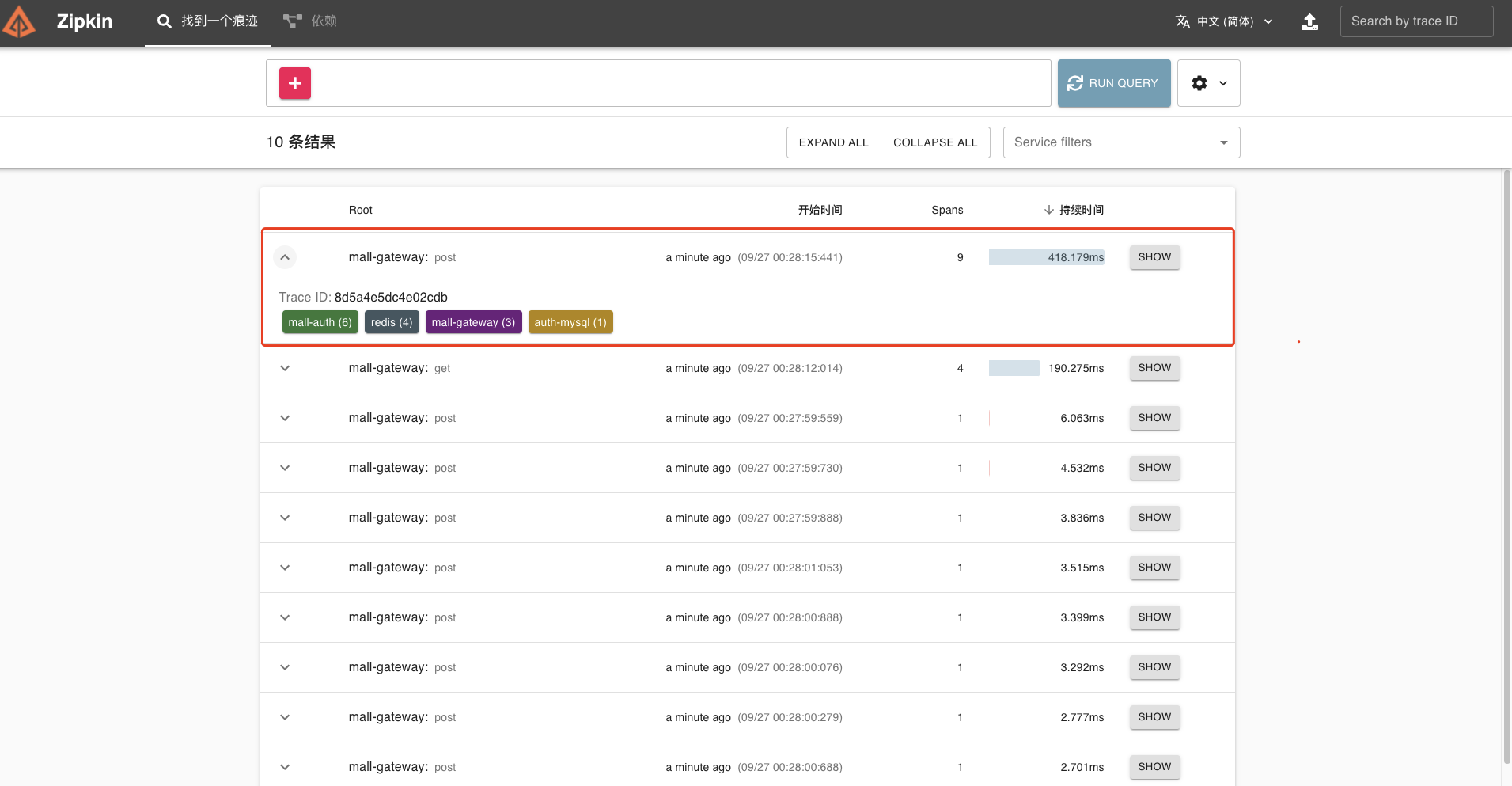Screen dimensions: 1512x786
Task: Click SHOW for the 3.515ms trace
Action: pos(1154,568)
